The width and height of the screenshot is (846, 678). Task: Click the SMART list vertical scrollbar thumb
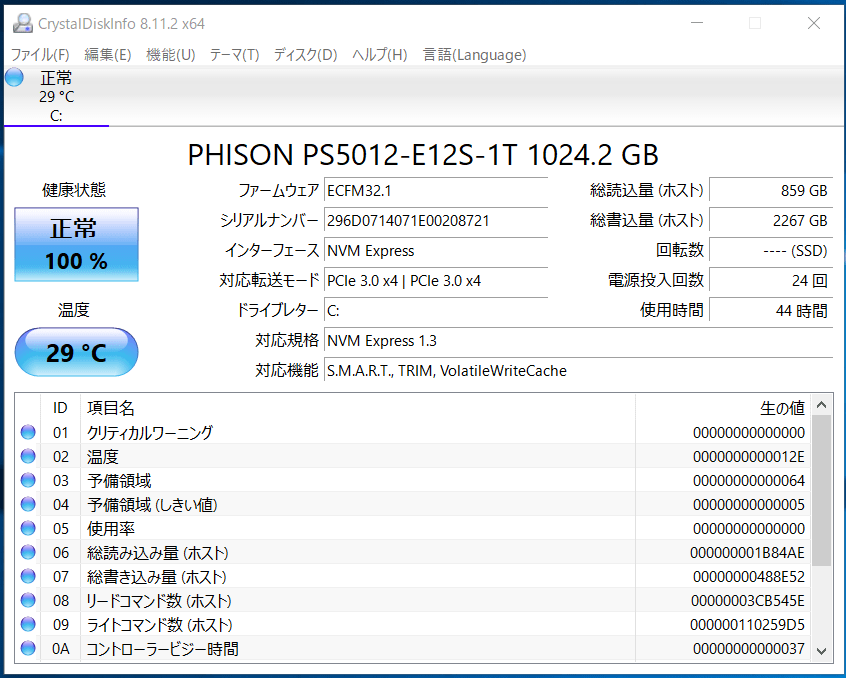(821, 490)
